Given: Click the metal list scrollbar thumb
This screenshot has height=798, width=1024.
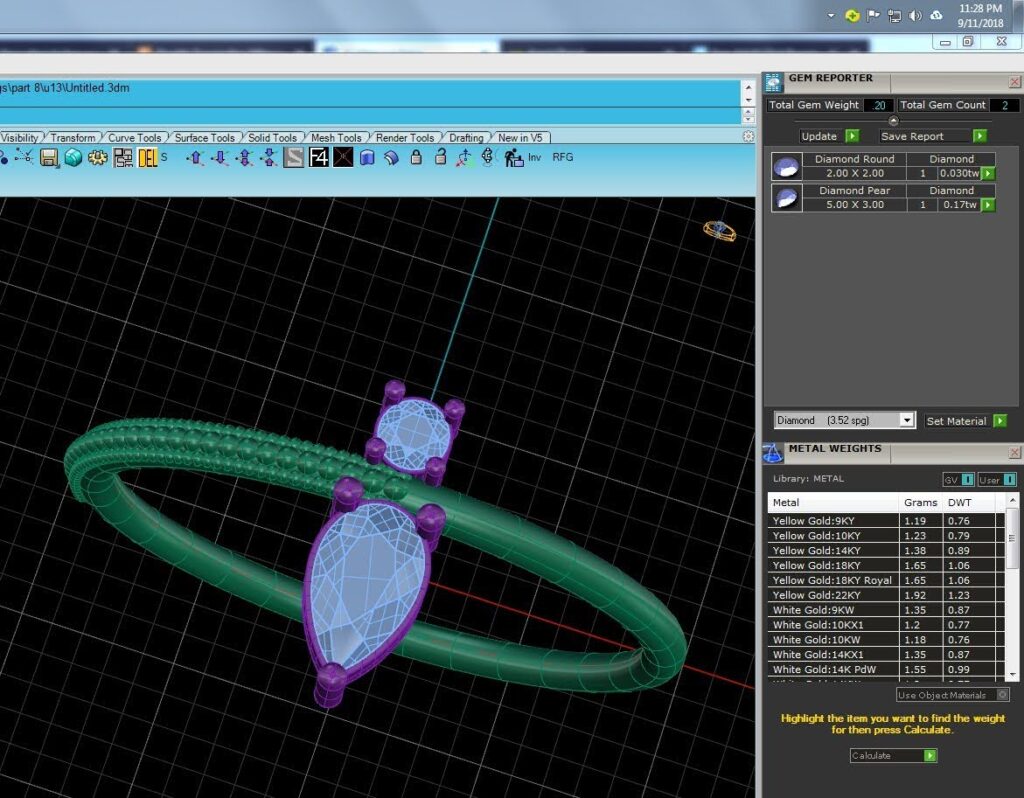Looking at the screenshot, I should [x=1013, y=539].
